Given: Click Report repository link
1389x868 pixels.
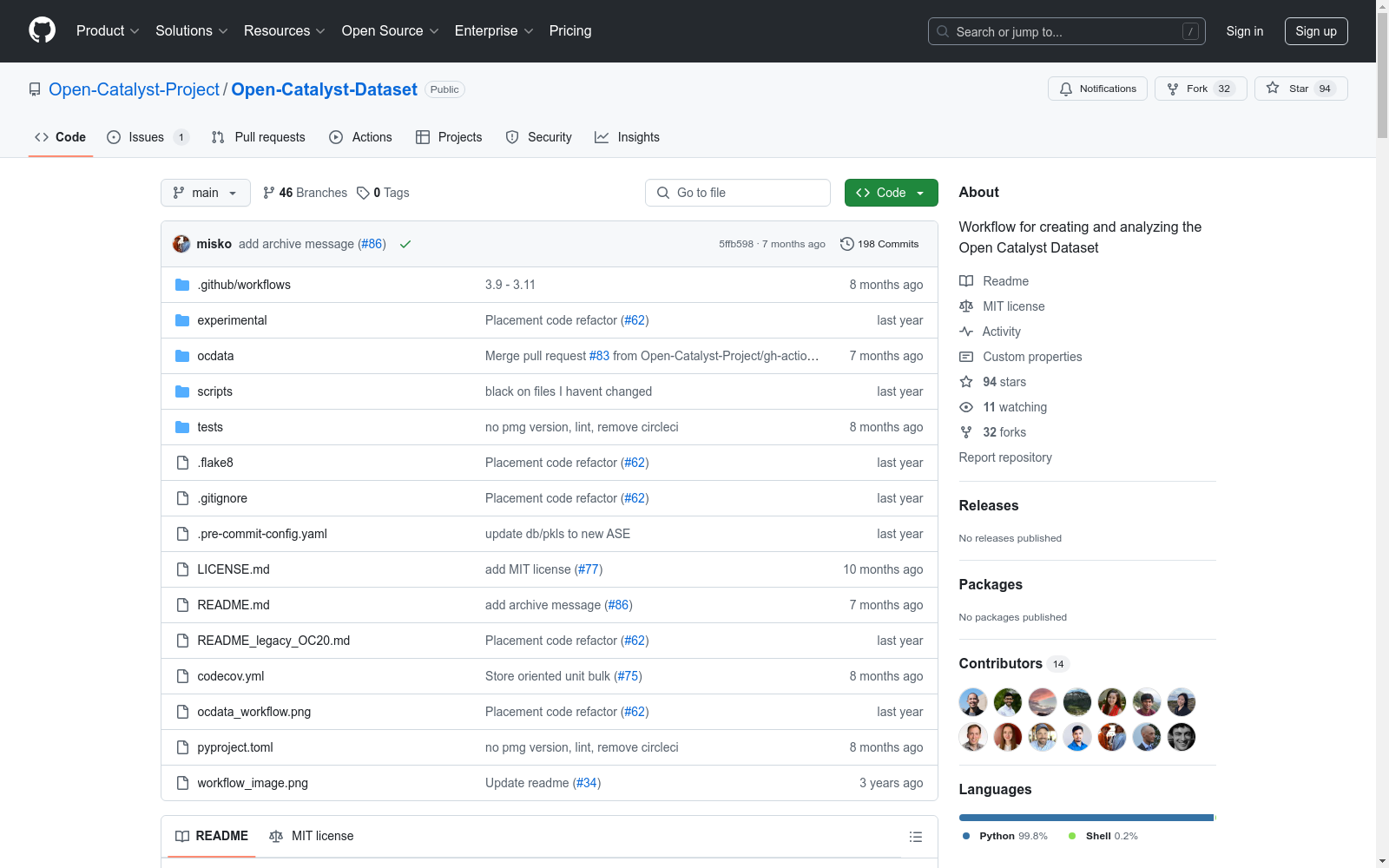Looking at the screenshot, I should coord(1005,457).
